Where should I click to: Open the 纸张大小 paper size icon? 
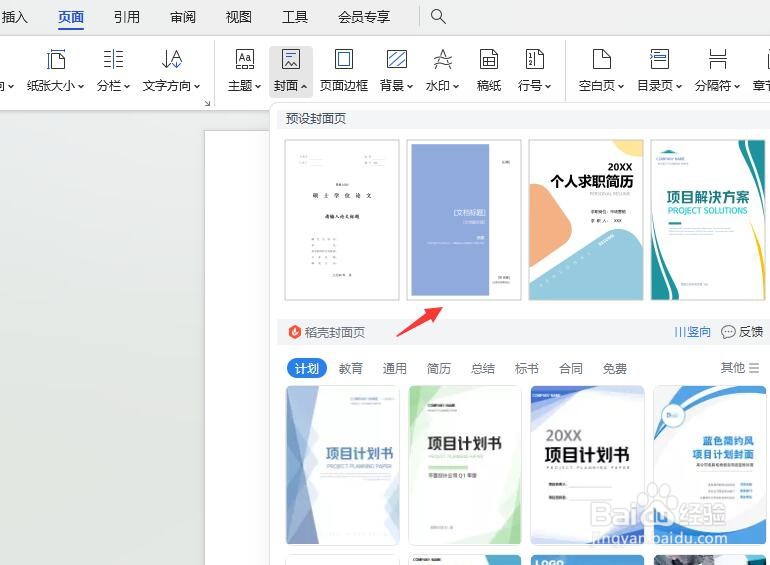pos(55,59)
